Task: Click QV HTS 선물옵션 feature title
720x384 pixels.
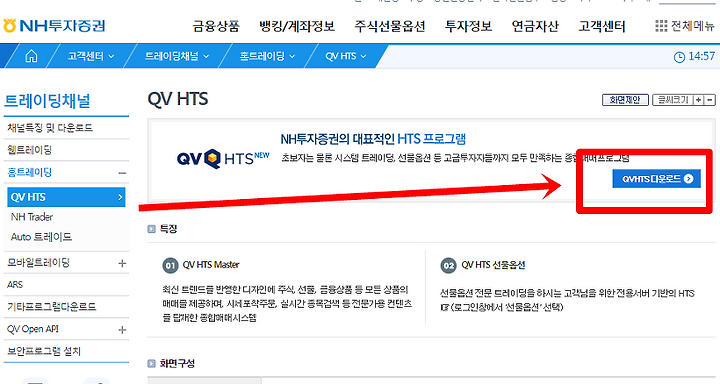Action: (x=493, y=265)
